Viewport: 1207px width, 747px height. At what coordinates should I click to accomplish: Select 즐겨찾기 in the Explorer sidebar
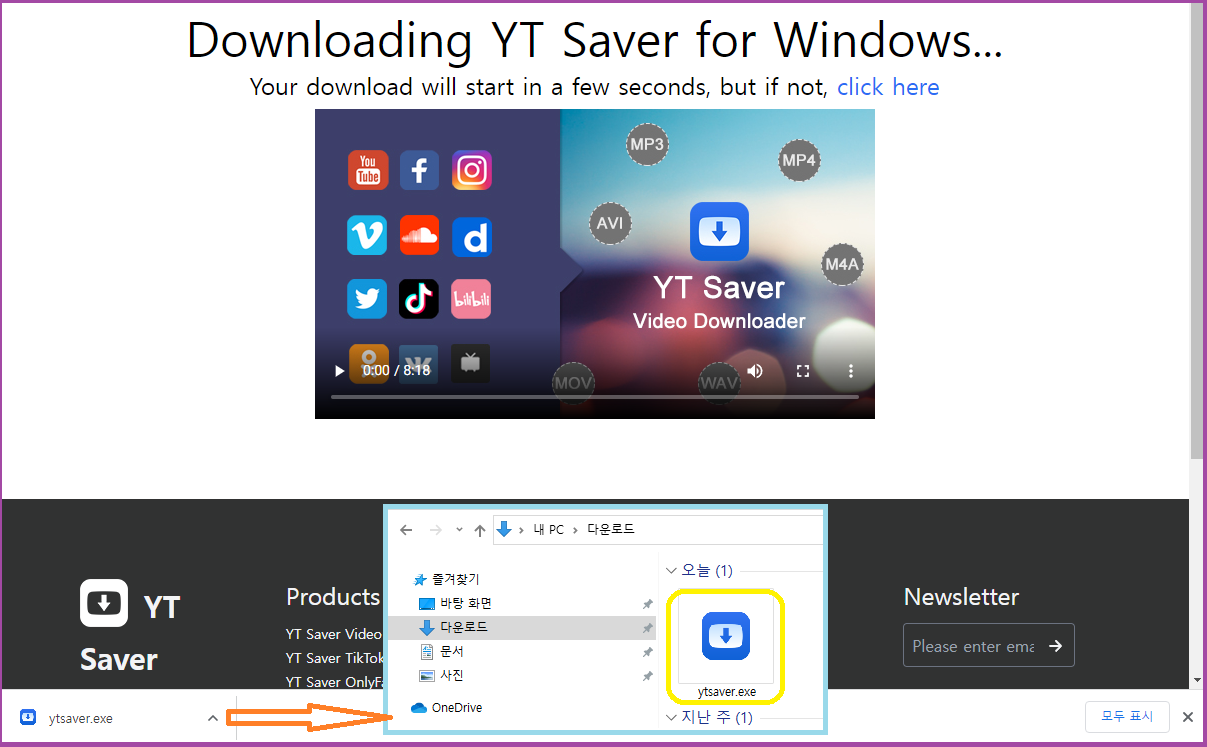pos(455,579)
